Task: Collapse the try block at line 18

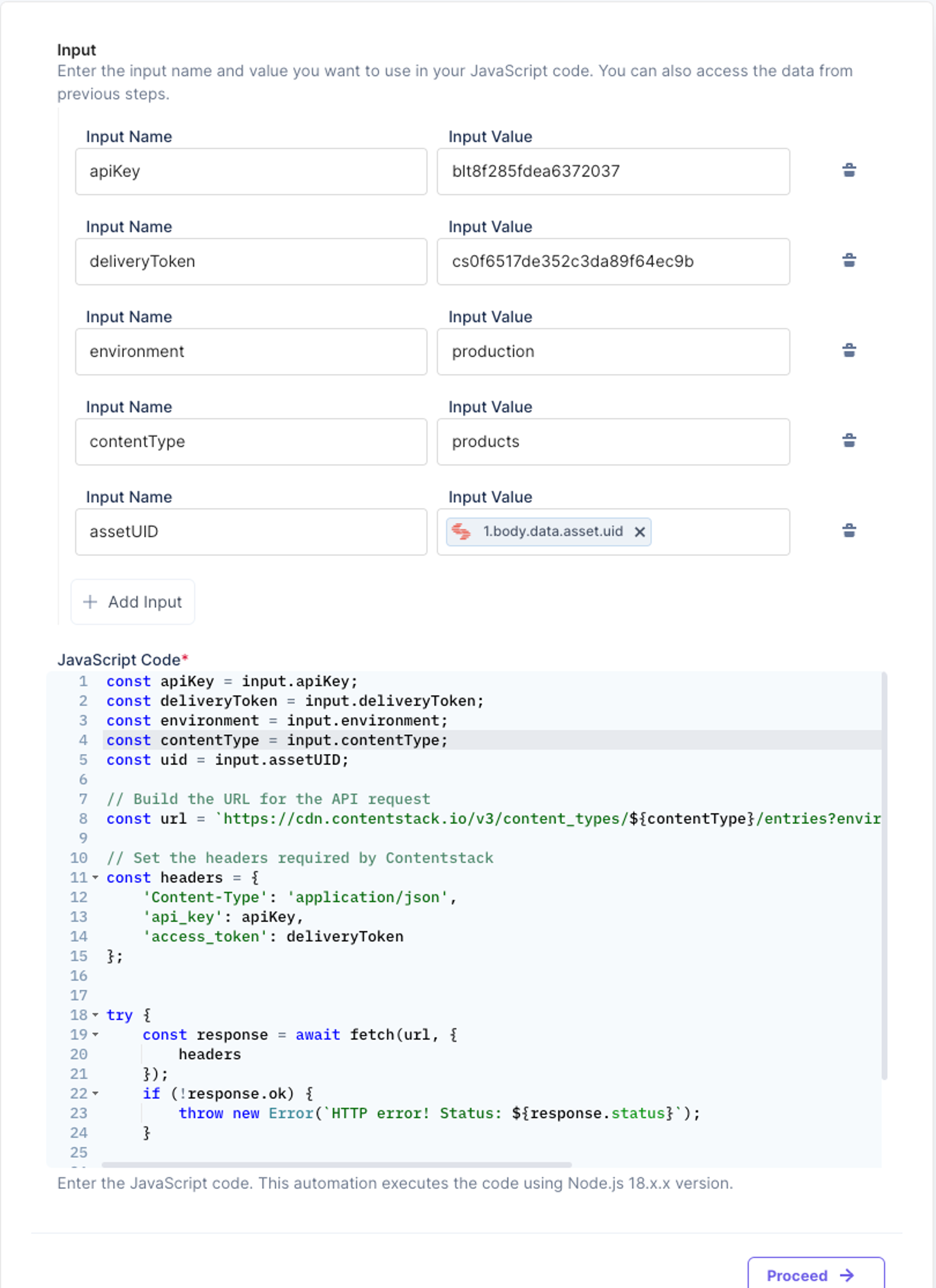Action: [95, 1015]
